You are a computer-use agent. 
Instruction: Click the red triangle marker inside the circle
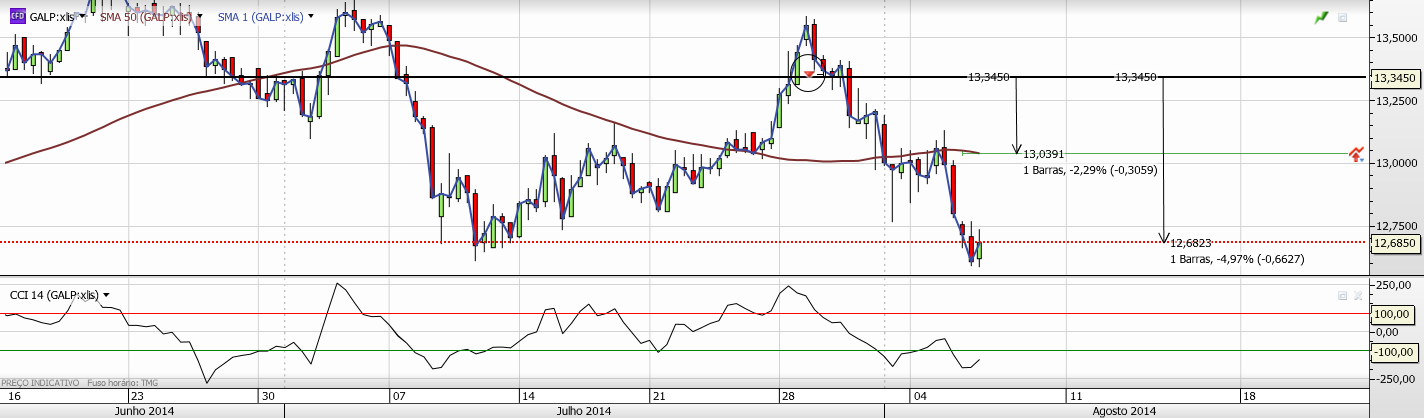pos(809,74)
